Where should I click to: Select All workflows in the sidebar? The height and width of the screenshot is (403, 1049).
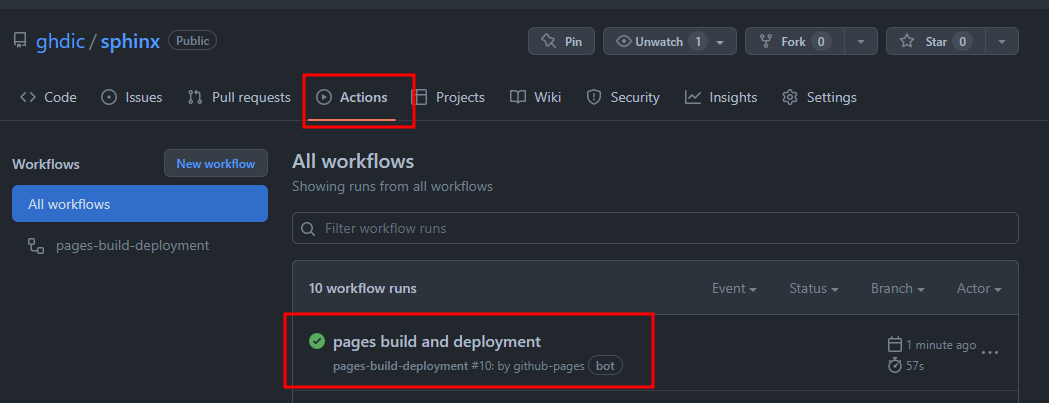tap(140, 204)
